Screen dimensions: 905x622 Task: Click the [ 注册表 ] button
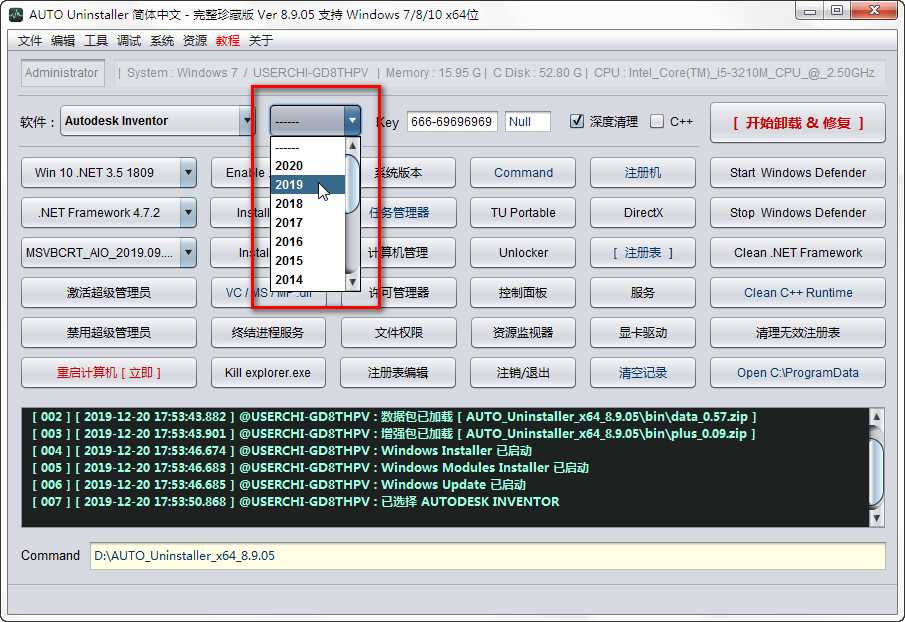pyautogui.click(x=642, y=253)
